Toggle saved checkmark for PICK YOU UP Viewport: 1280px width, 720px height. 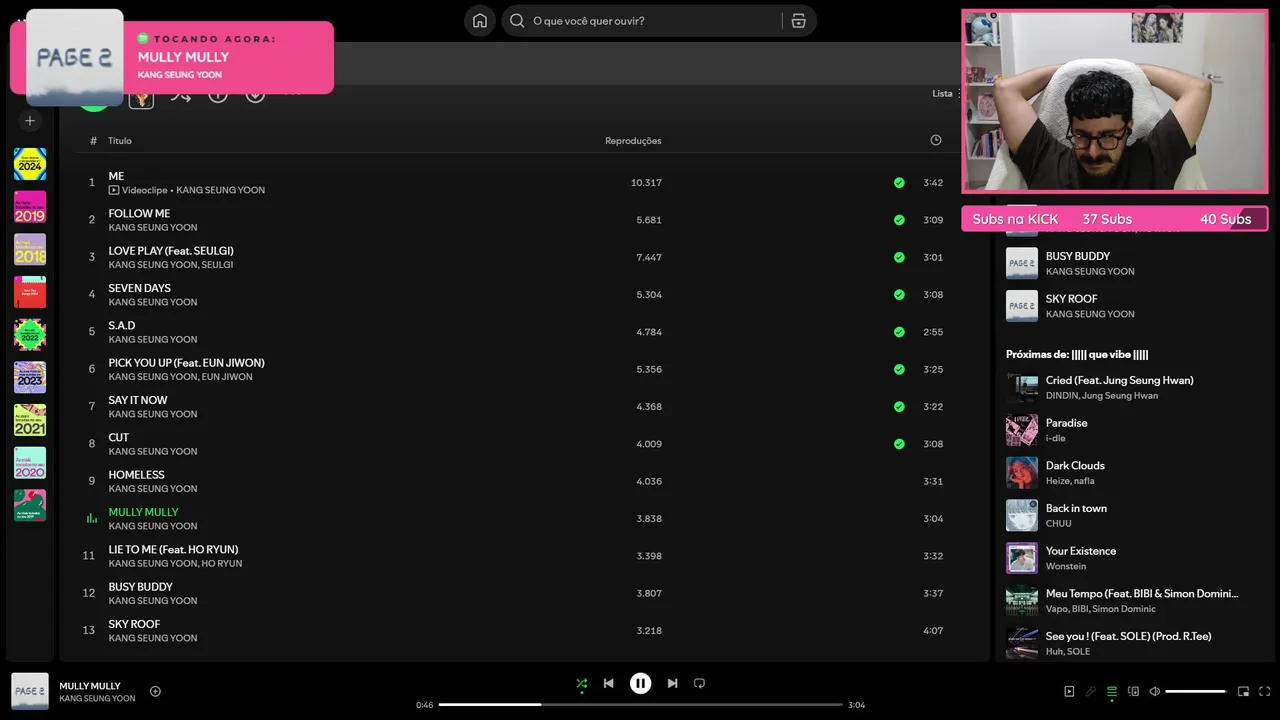(899, 369)
